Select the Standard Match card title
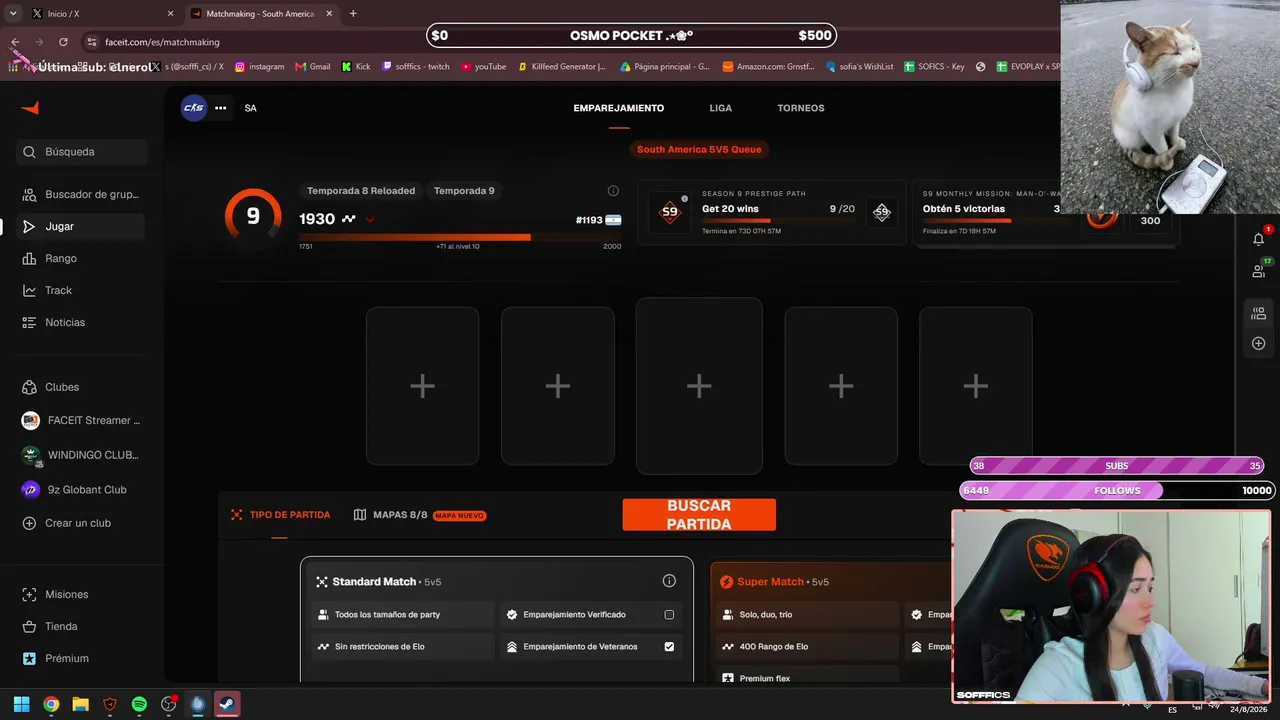Screen dimensions: 1280x720 (x=374, y=582)
